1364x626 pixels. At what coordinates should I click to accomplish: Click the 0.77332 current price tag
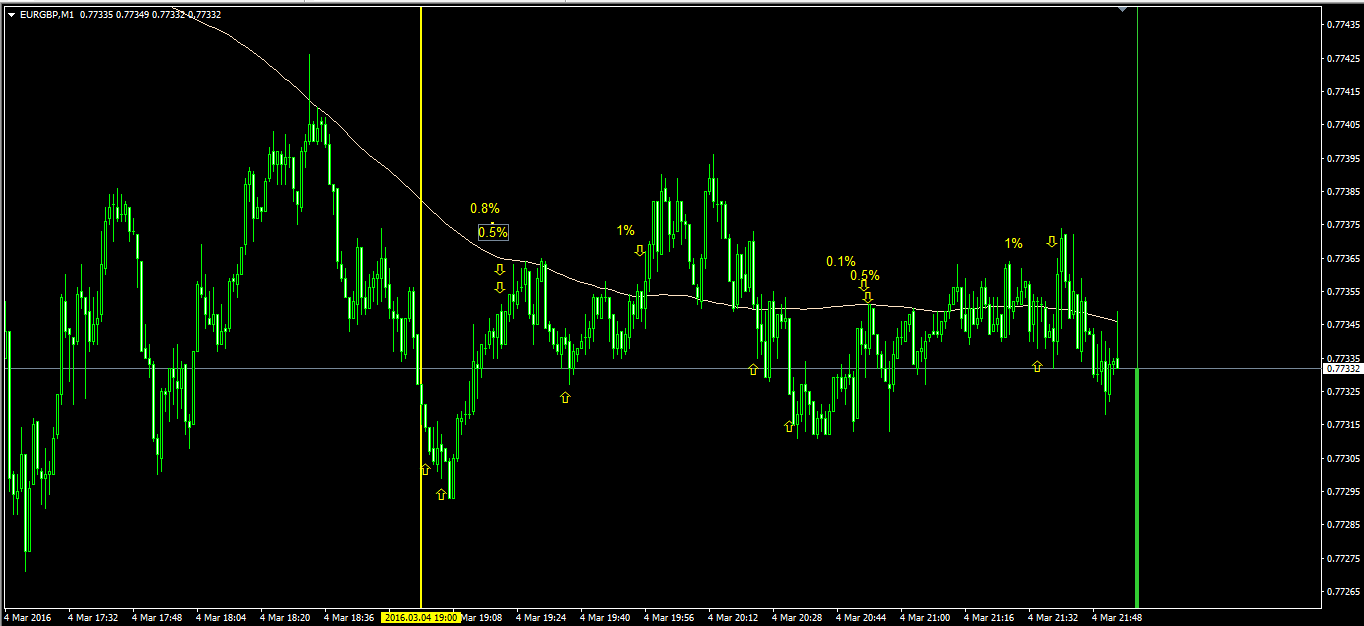point(1342,369)
